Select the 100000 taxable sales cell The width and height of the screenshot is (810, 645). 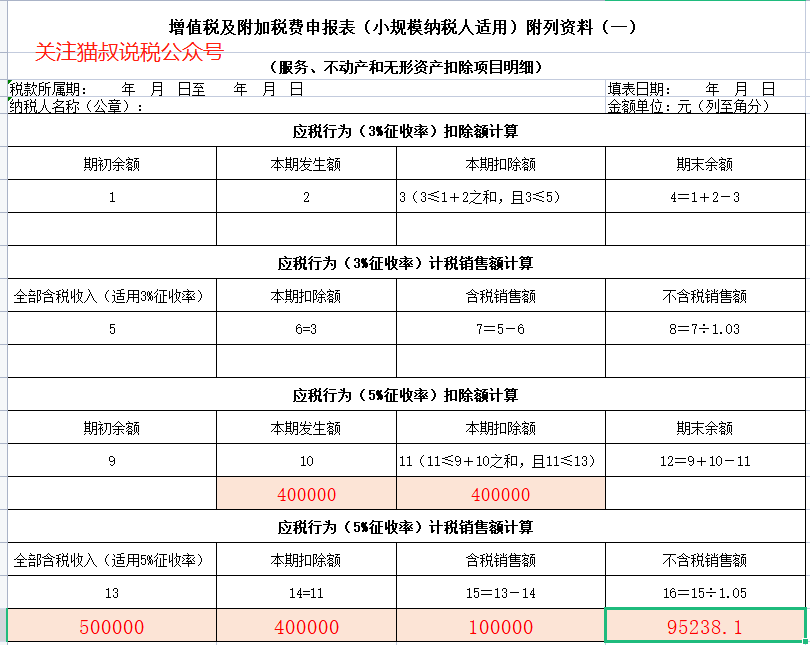(500, 627)
